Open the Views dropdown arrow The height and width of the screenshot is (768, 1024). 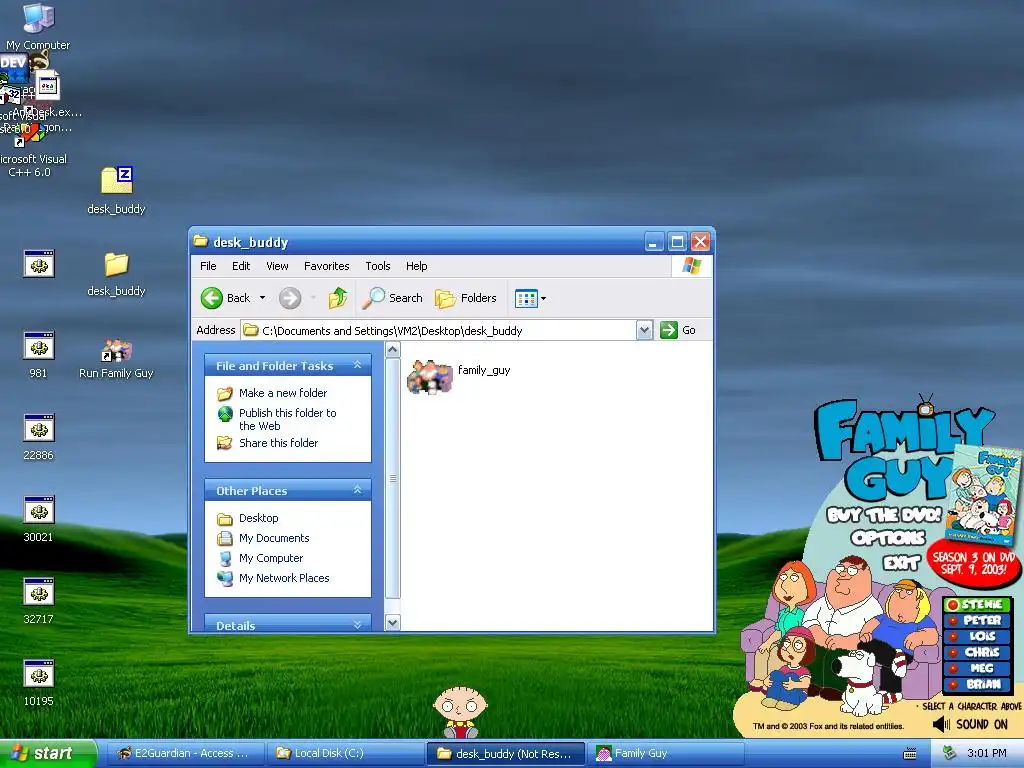(x=543, y=298)
